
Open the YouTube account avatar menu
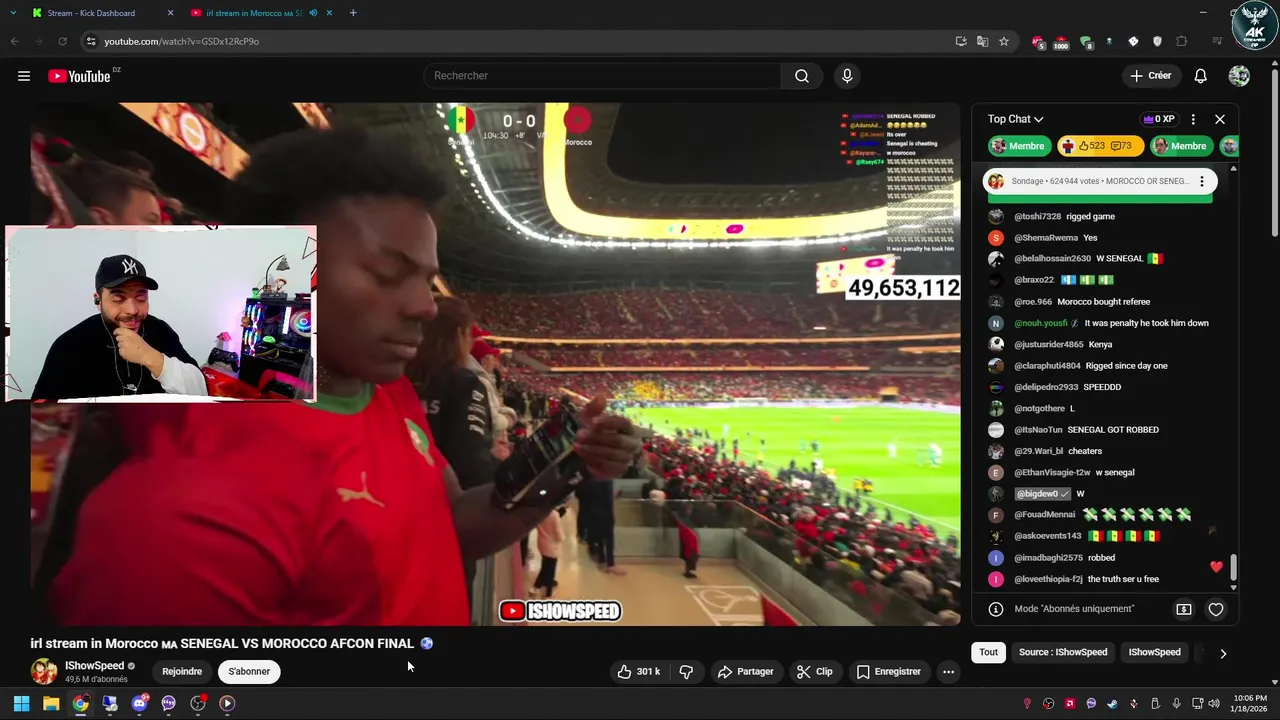pyautogui.click(x=1239, y=76)
